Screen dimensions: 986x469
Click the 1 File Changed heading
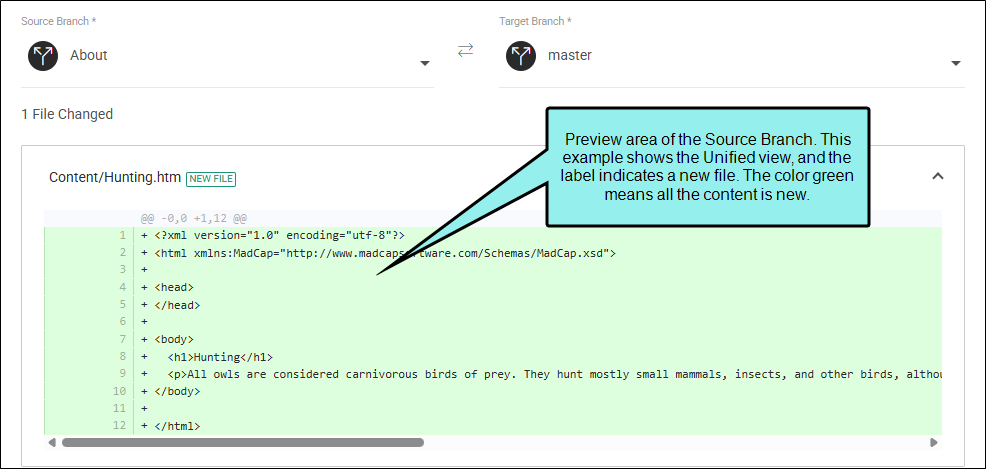(67, 114)
